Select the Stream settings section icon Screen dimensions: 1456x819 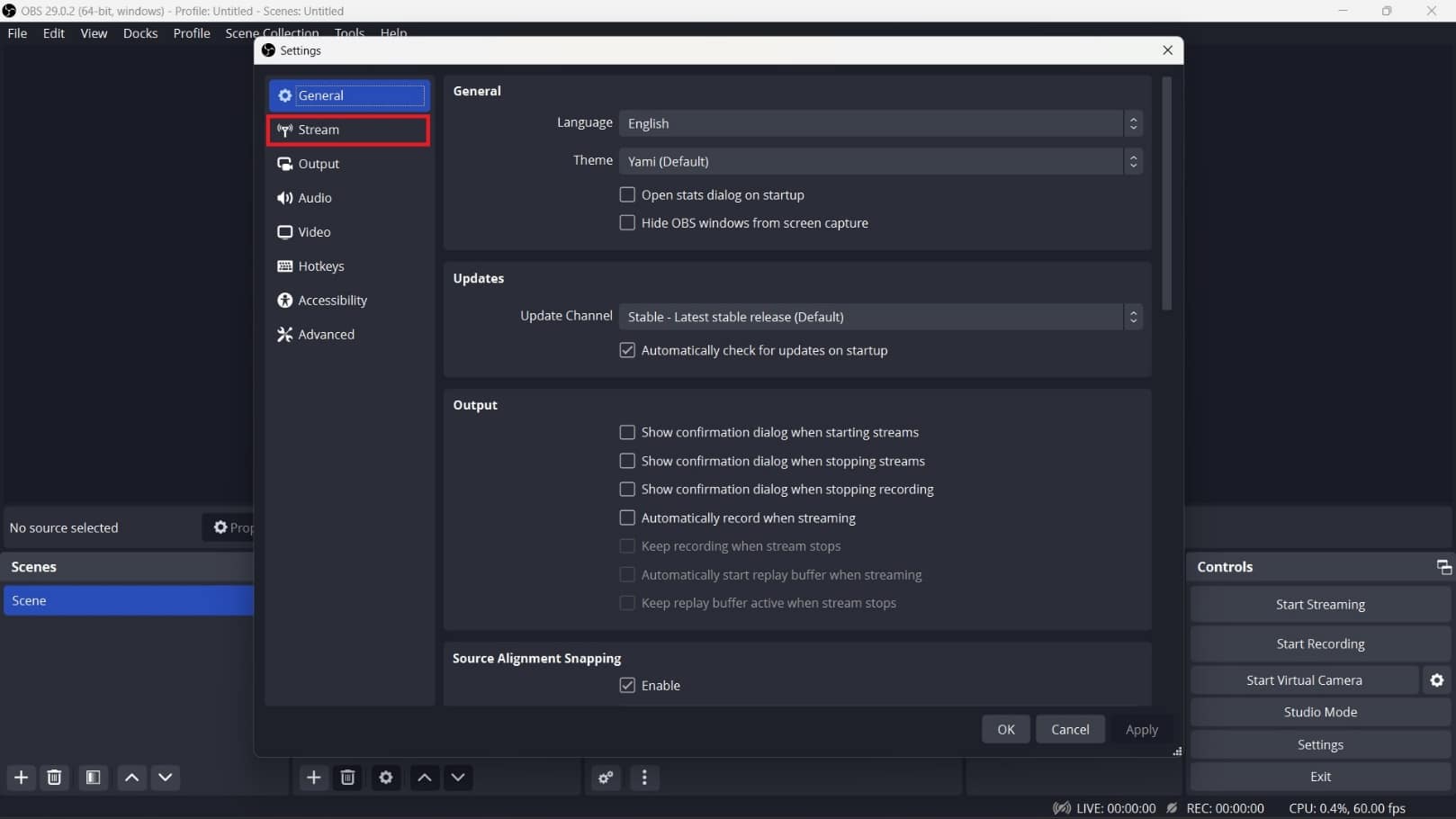[x=285, y=130]
